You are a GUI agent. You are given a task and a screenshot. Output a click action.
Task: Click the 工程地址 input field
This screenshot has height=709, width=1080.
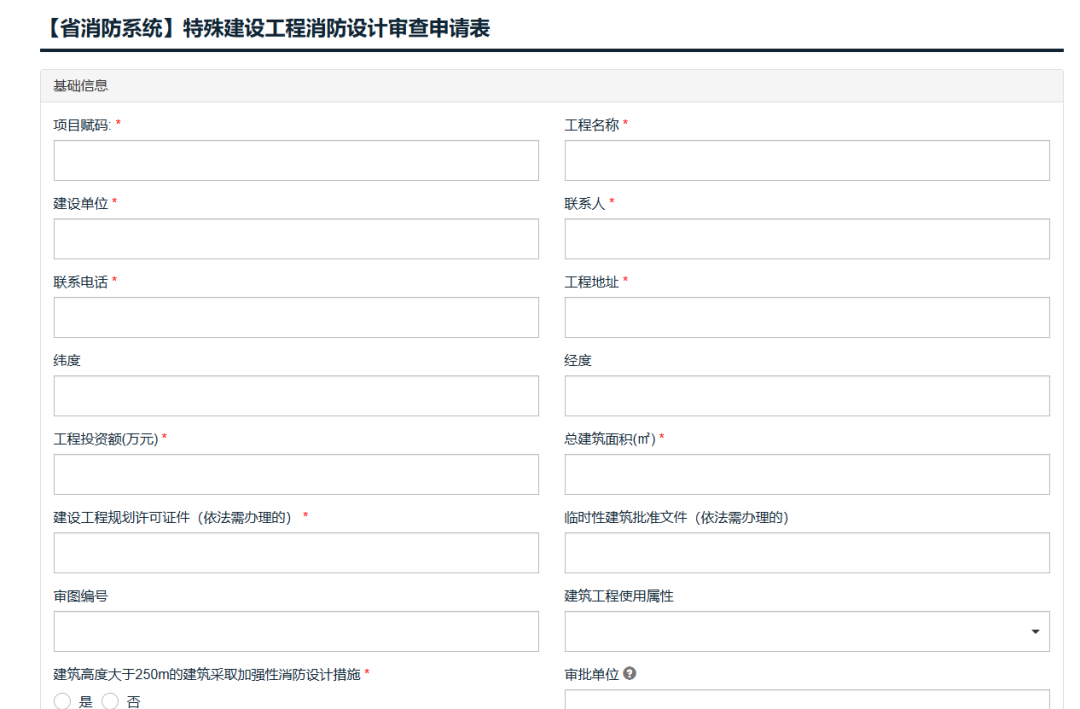tap(805, 317)
